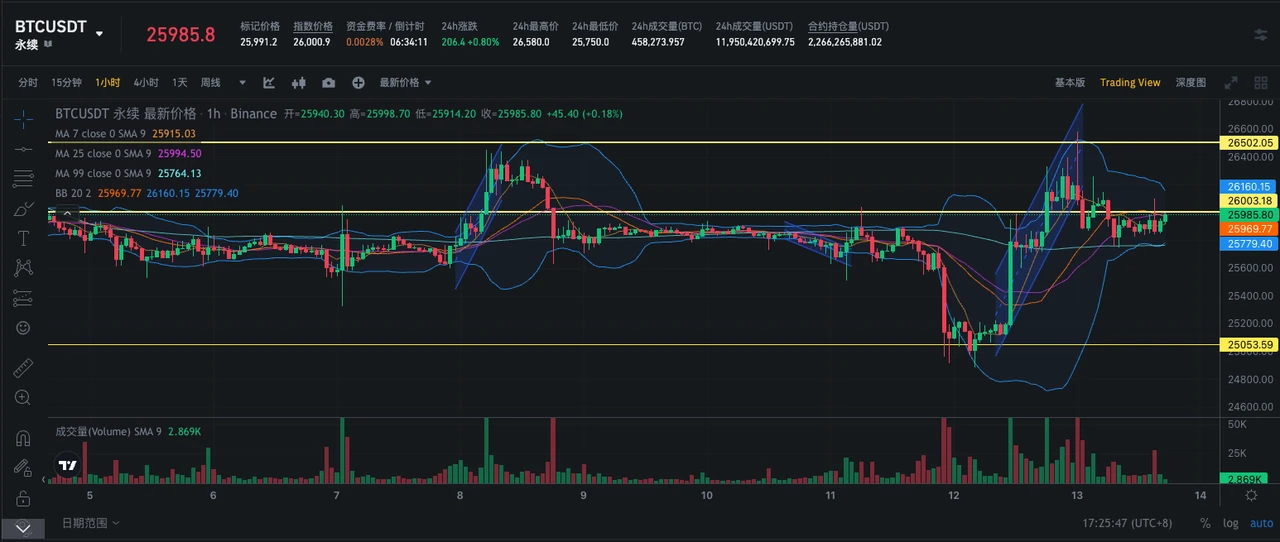This screenshot has width=1280, height=542.
Task: Open the trading preferences sliders icon
Action: [x=1261, y=34]
